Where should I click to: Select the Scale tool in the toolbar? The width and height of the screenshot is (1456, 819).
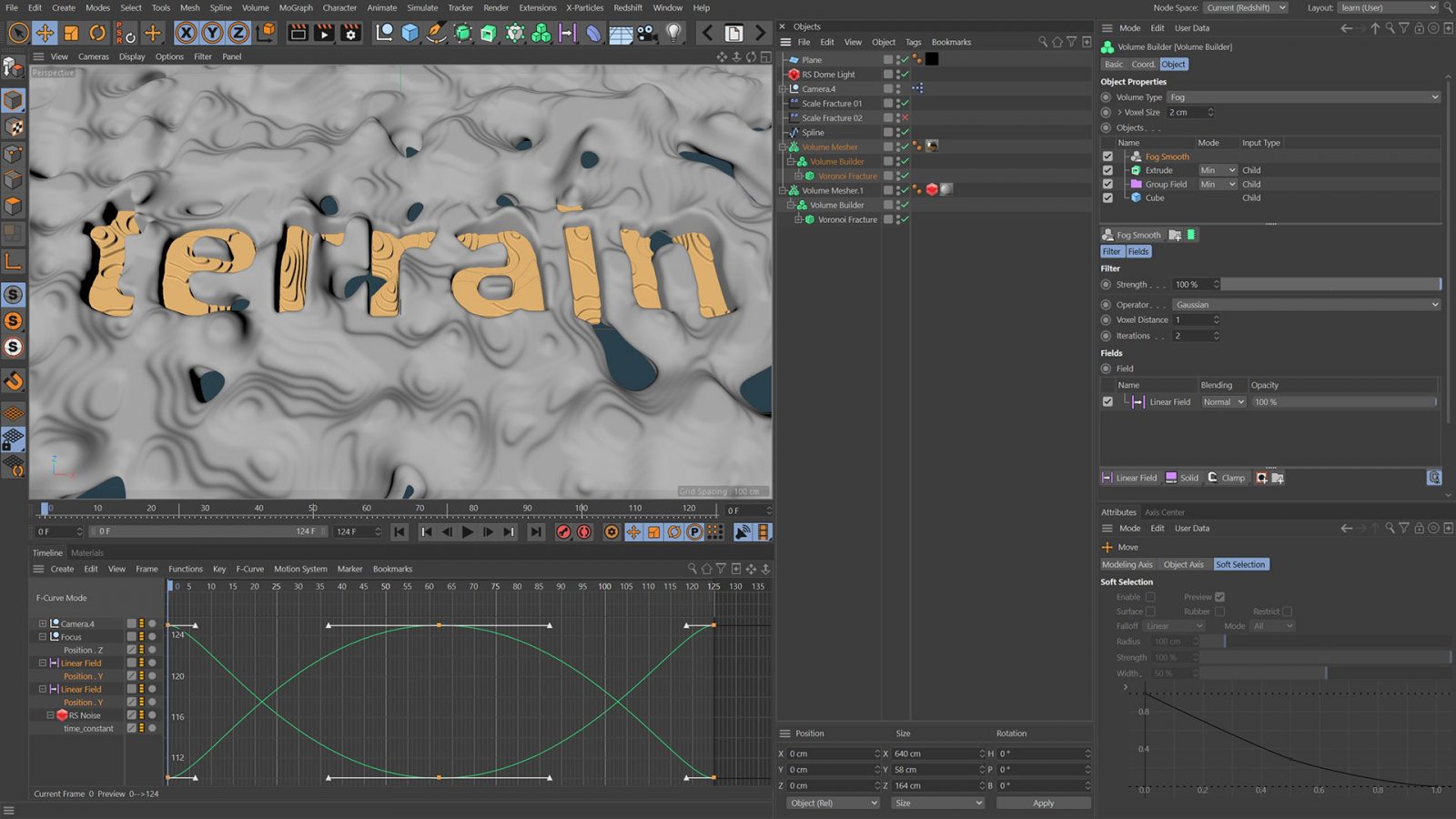coord(71,33)
